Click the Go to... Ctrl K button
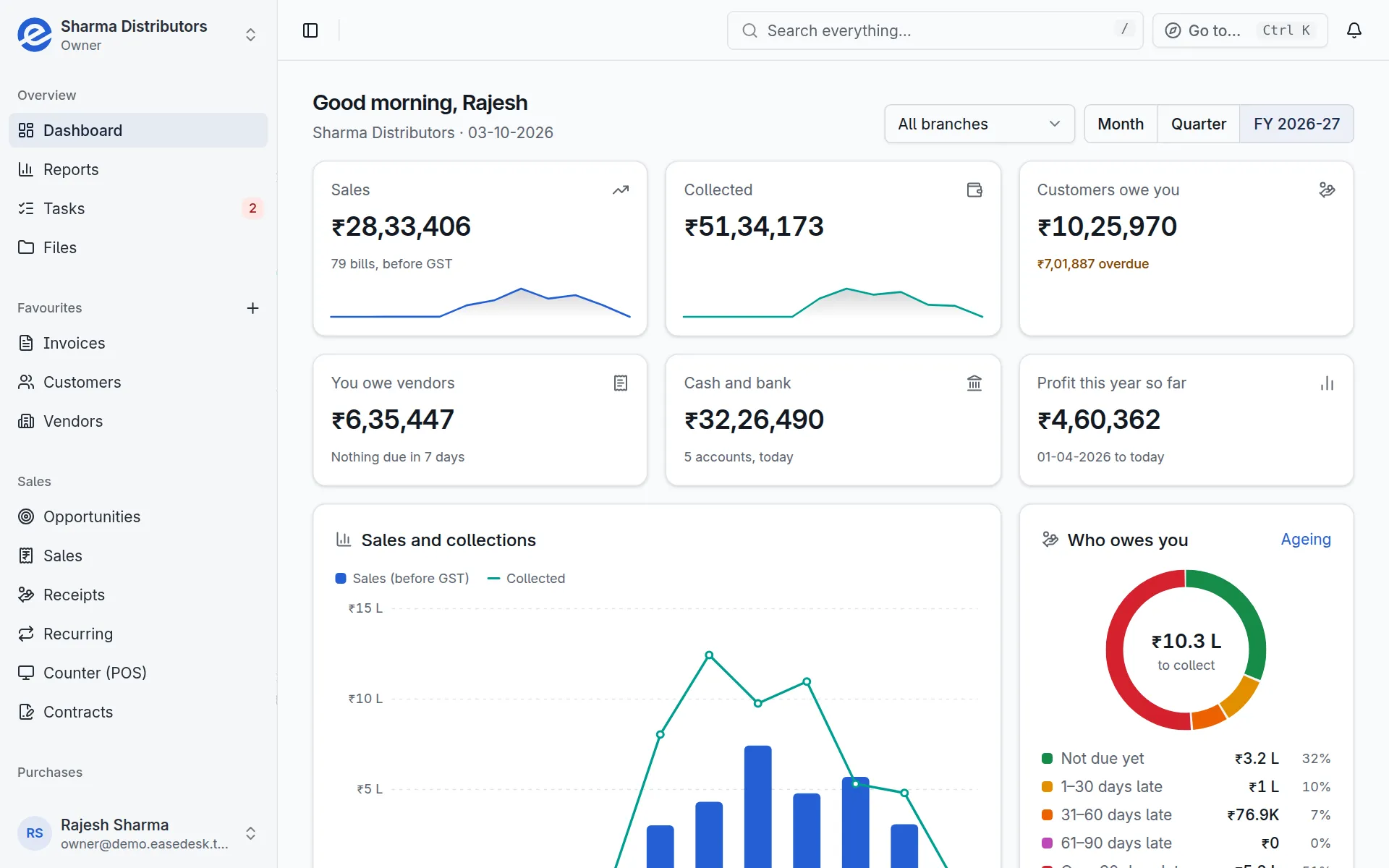This screenshot has width=1389, height=868. tap(1240, 30)
